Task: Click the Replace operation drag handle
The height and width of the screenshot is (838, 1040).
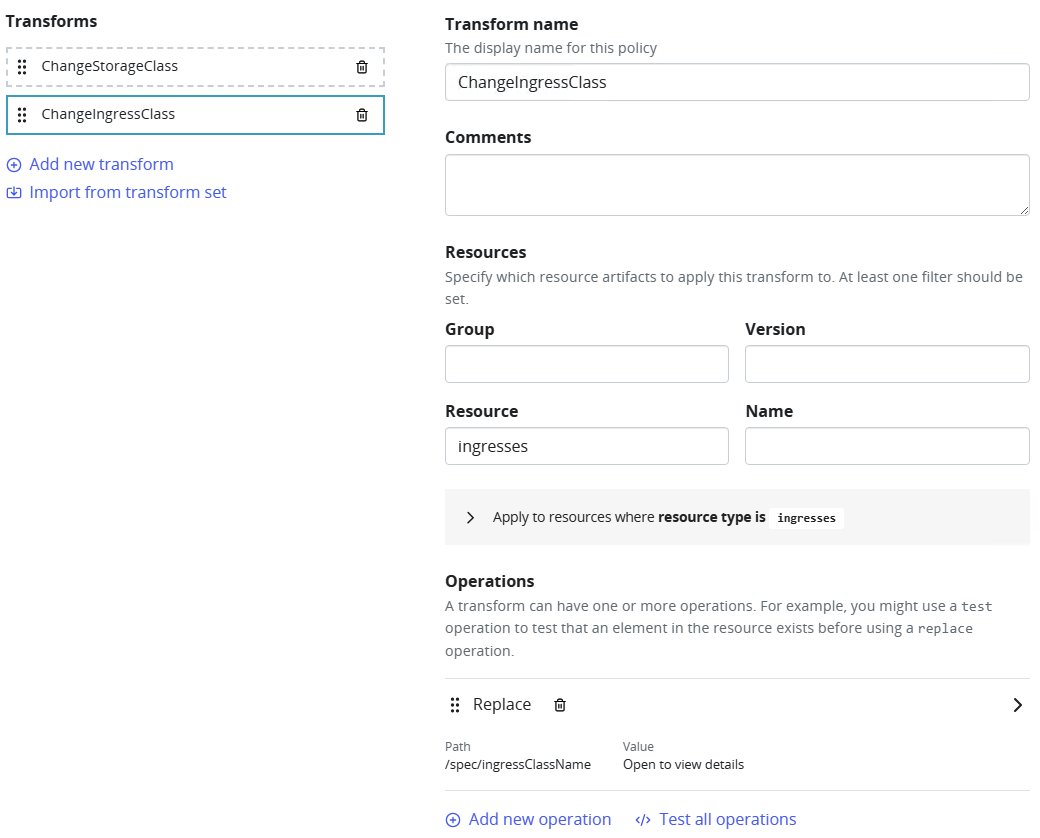Action: pos(455,705)
